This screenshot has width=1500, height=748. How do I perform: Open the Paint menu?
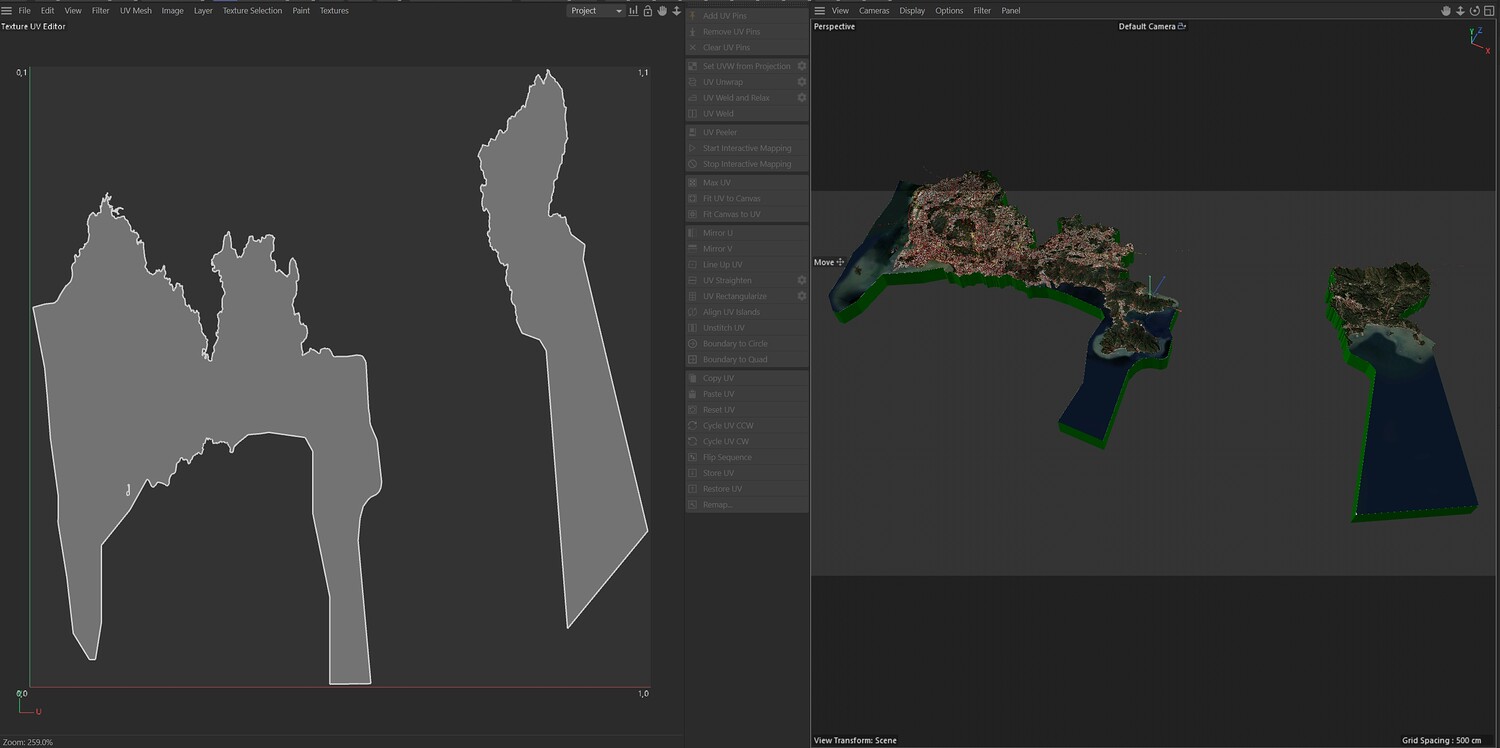tap(301, 11)
